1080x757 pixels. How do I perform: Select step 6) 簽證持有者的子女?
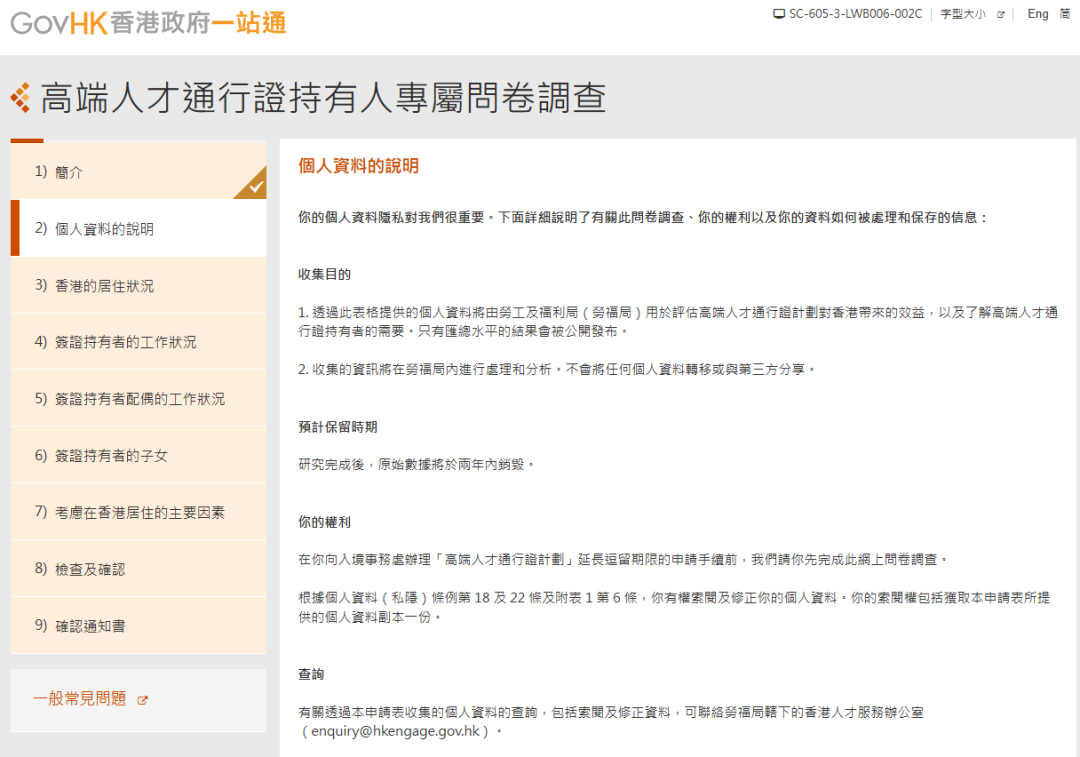point(138,455)
